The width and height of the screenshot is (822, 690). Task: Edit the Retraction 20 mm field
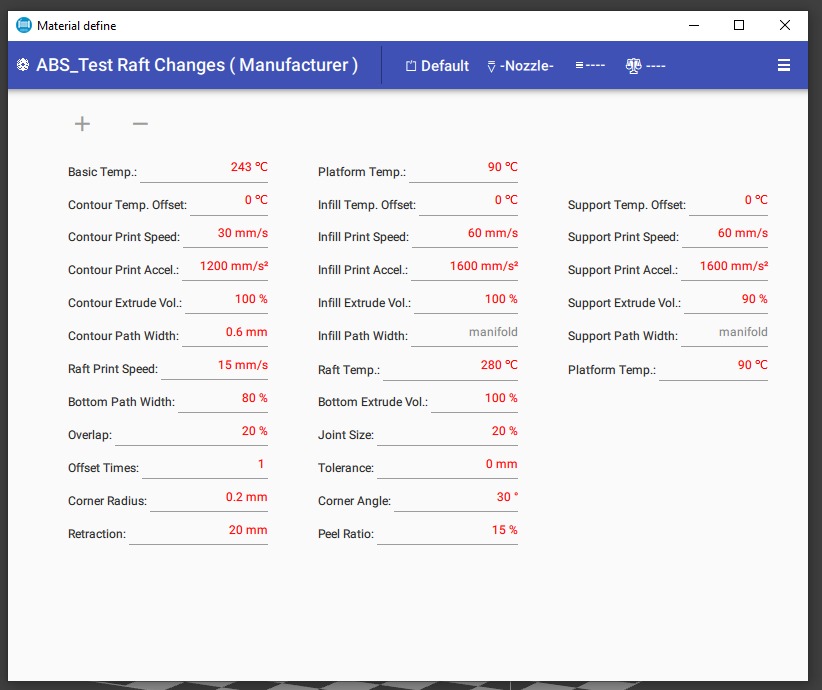point(198,531)
